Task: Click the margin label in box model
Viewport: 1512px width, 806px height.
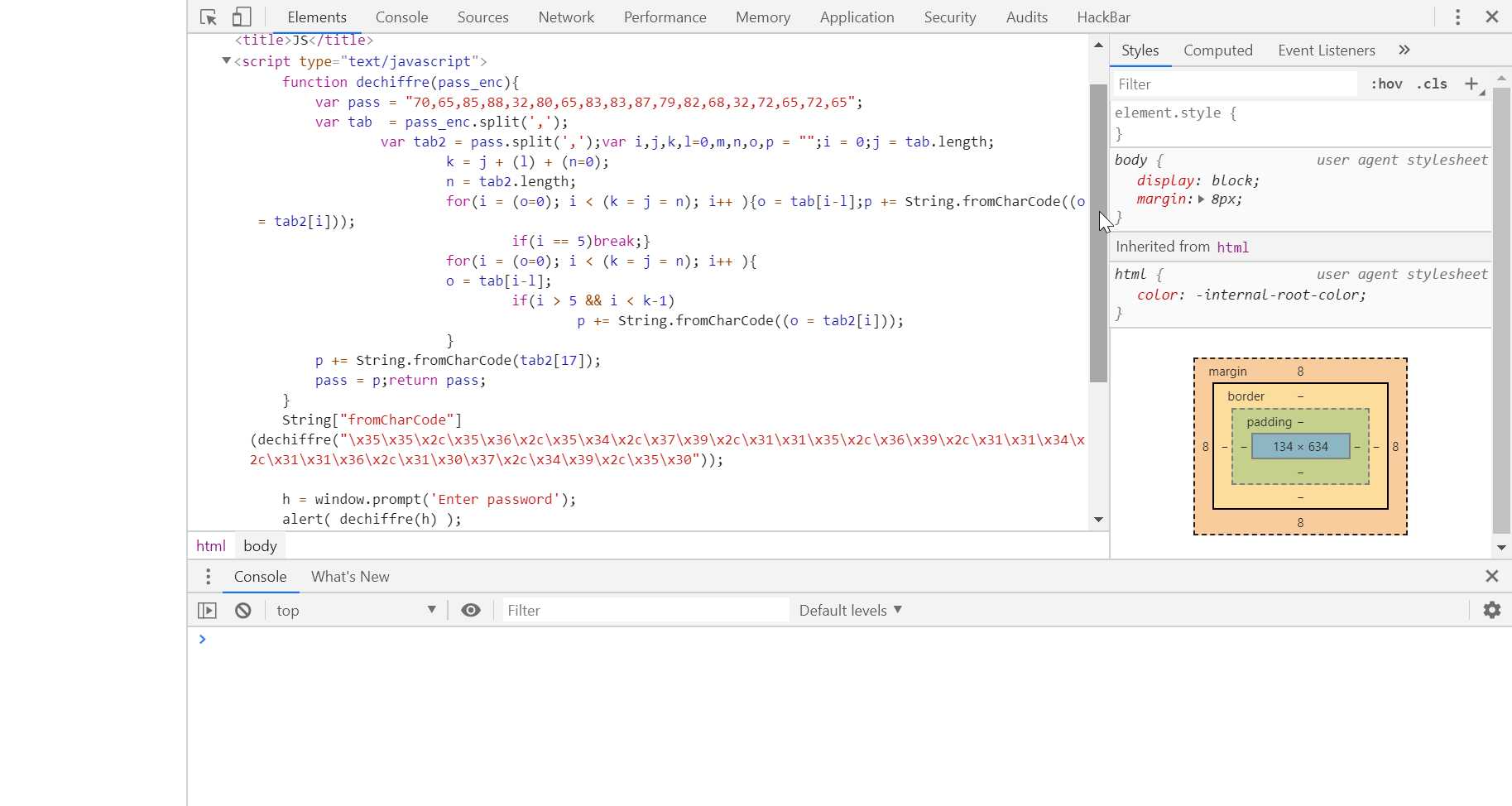Action: coord(1227,372)
